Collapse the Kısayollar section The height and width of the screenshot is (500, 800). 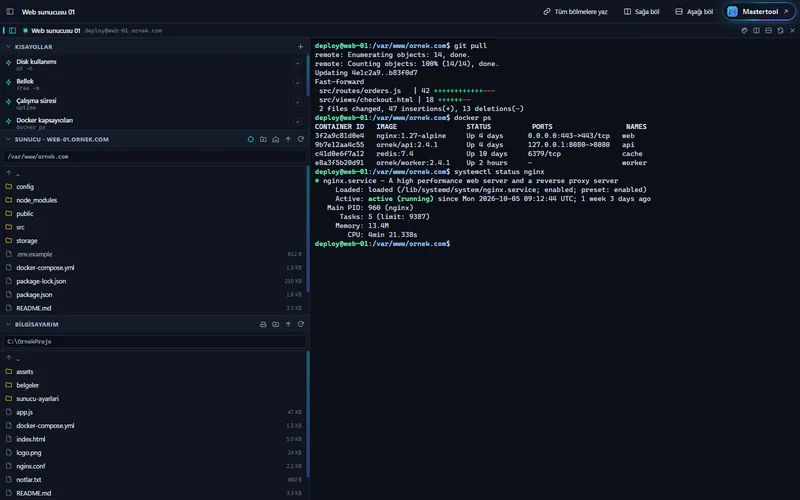pos(8,46)
